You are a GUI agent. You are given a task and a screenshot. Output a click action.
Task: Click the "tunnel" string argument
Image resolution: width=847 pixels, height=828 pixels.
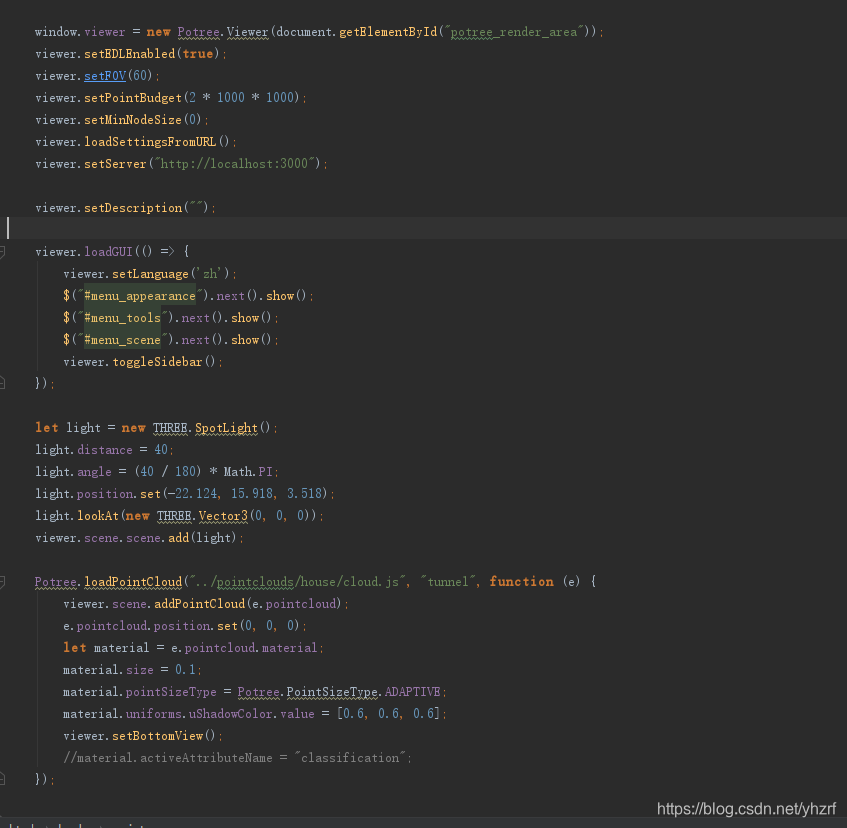tap(448, 582)
